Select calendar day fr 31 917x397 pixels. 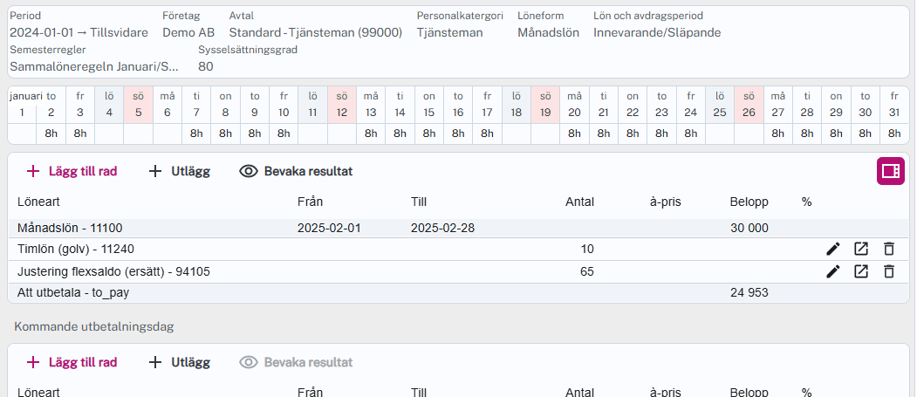click(894, 104)
